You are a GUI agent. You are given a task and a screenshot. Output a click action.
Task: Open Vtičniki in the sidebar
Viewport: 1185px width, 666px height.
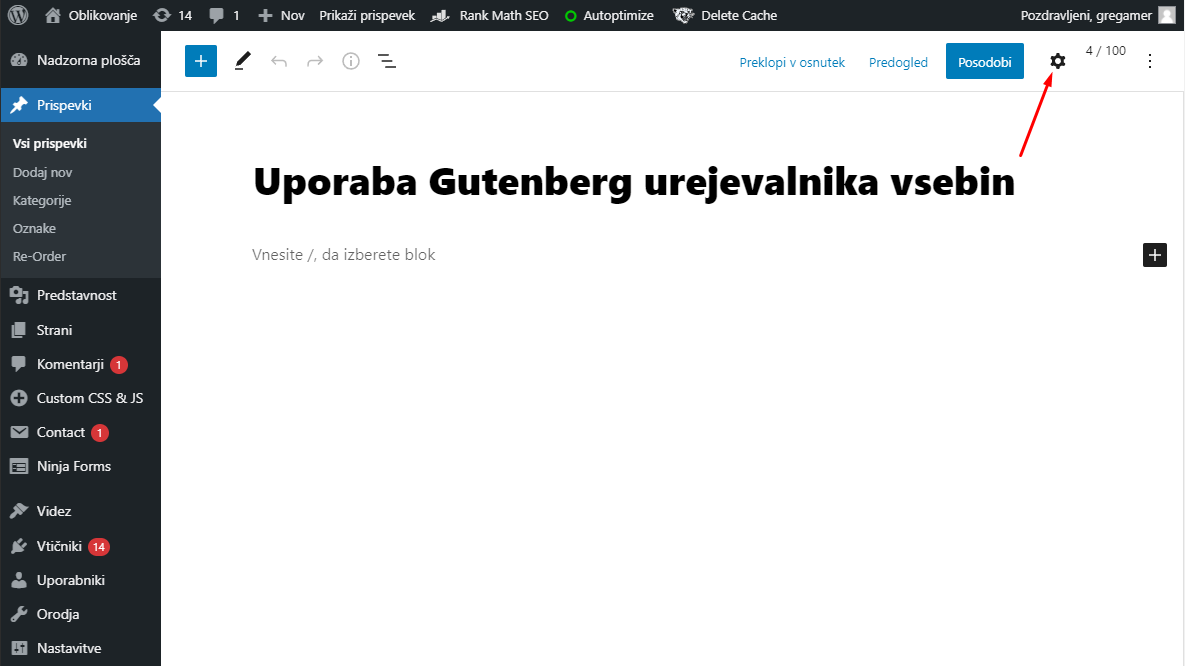[x=60, y=547]
